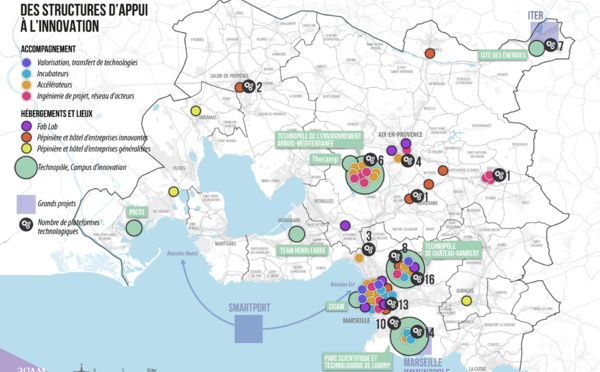This screenshot has height=372, width=600.
Task: Open the Thecamp label
Action: [325, 159]
